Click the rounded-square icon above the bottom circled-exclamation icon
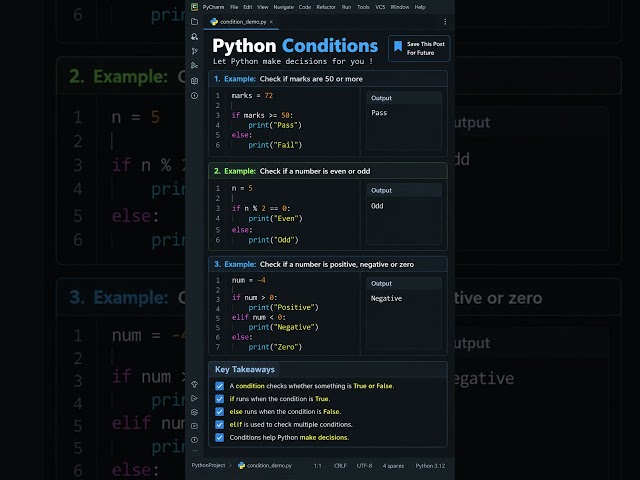This screenshot has width=640, height=480. (195, 426)
